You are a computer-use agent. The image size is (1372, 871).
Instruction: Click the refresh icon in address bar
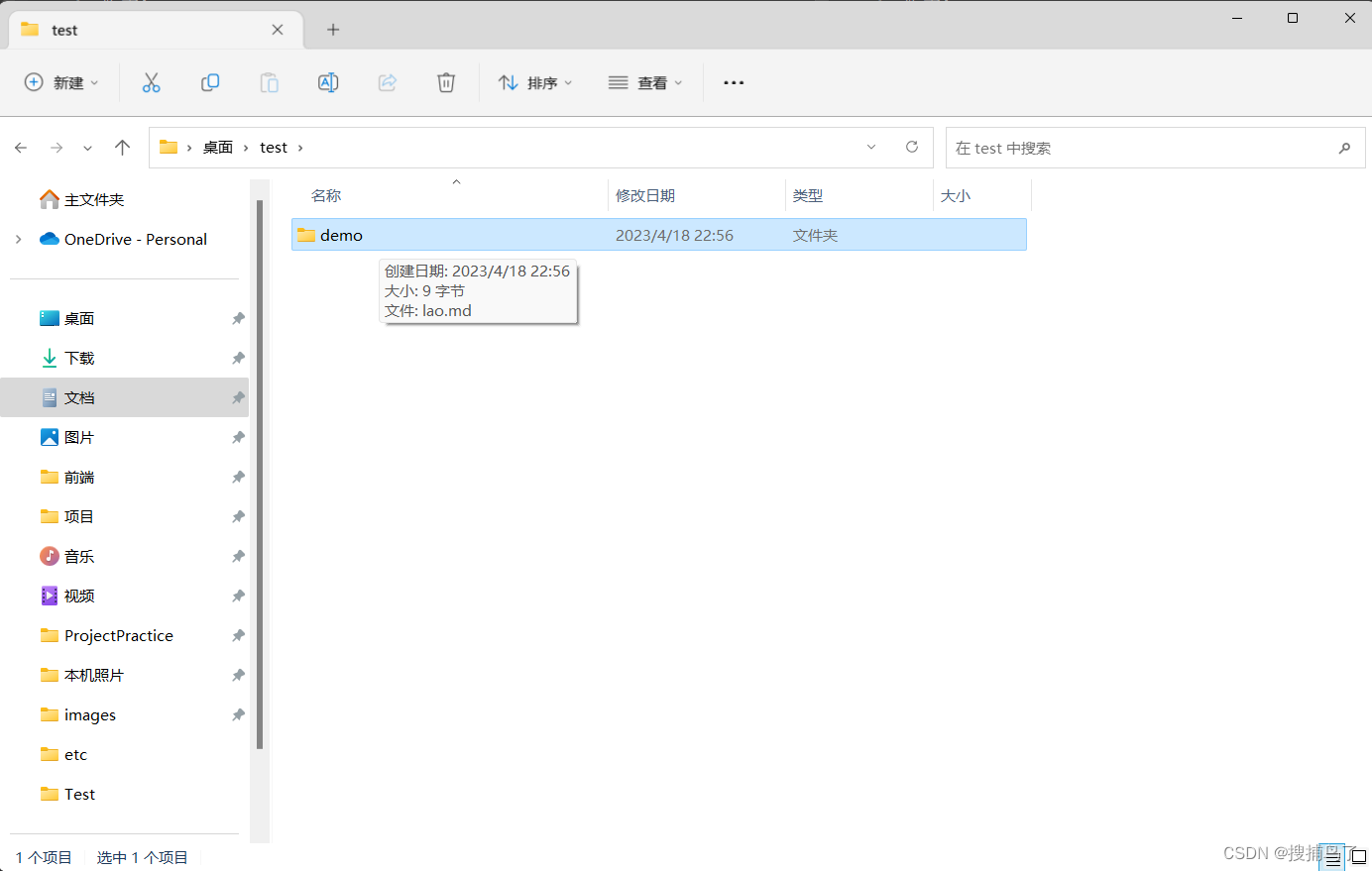pos(912,148)
